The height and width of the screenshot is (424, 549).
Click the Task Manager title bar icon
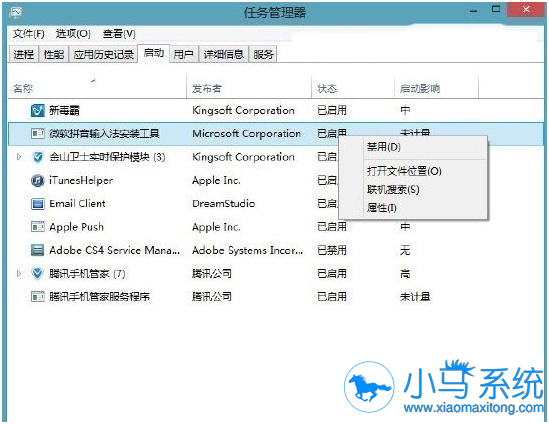pyautogui.click(x=16, y=13)
